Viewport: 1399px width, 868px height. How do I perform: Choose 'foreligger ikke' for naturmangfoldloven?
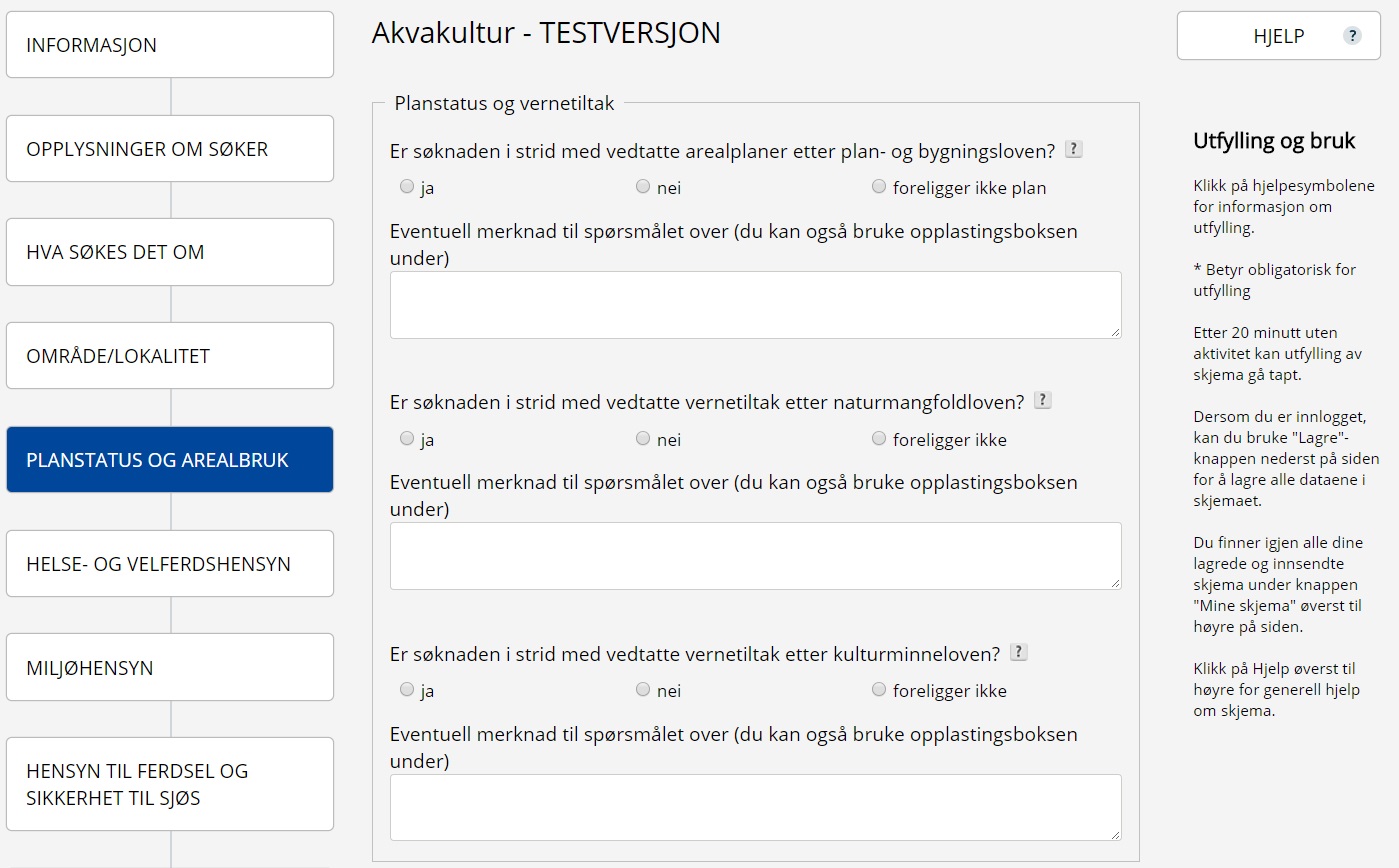pos(879,439)
